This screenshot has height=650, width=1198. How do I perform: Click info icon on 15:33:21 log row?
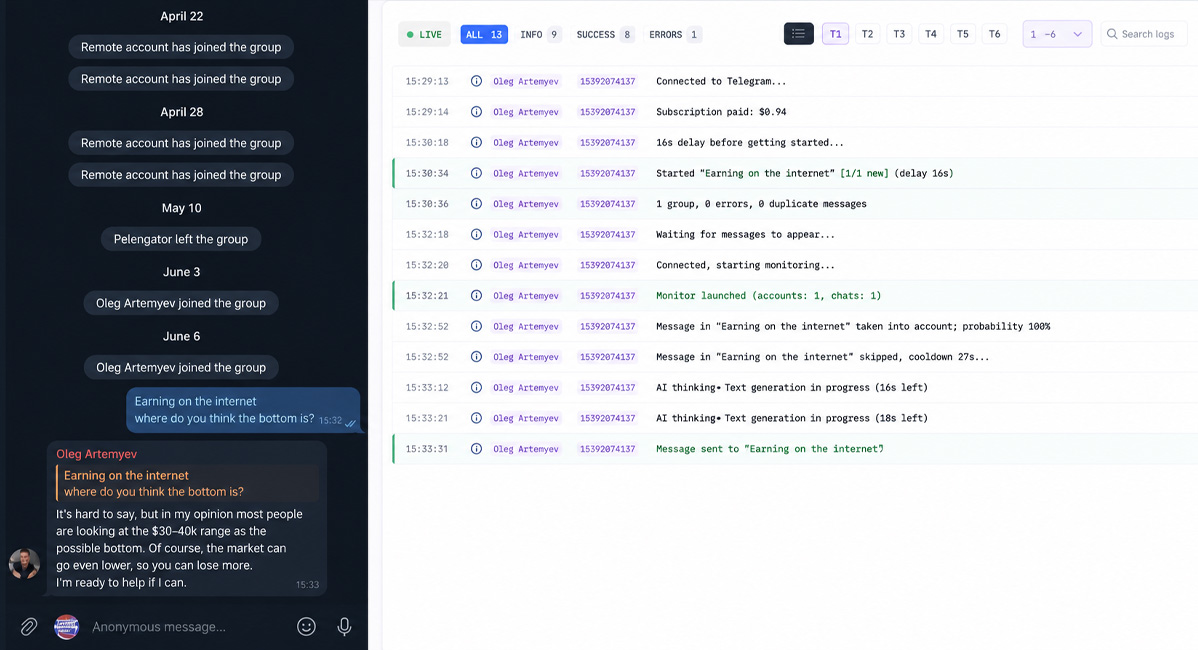pyautogui.click(x=476, y=418)
